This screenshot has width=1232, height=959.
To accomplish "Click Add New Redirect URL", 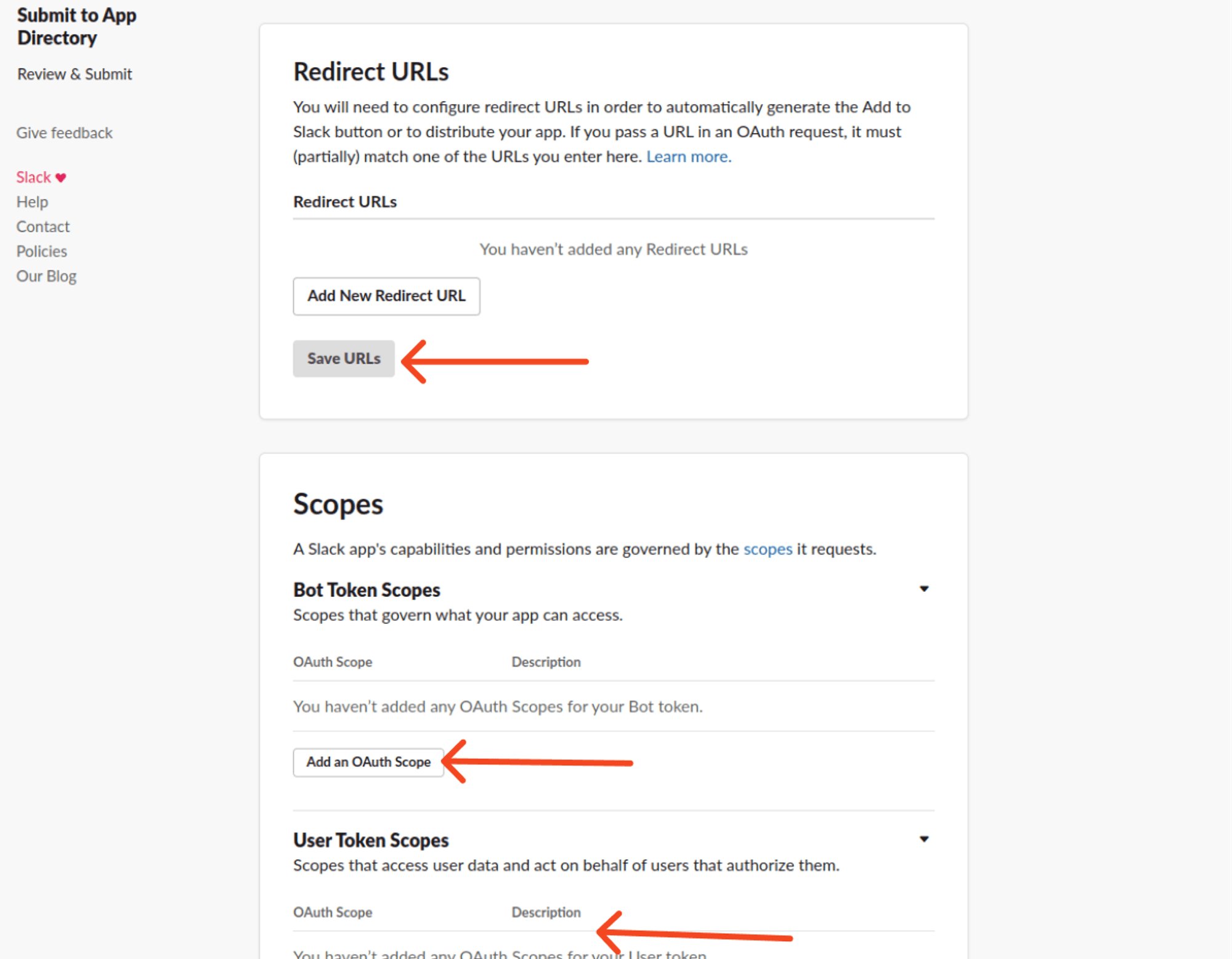I will (x=386, y=296).
